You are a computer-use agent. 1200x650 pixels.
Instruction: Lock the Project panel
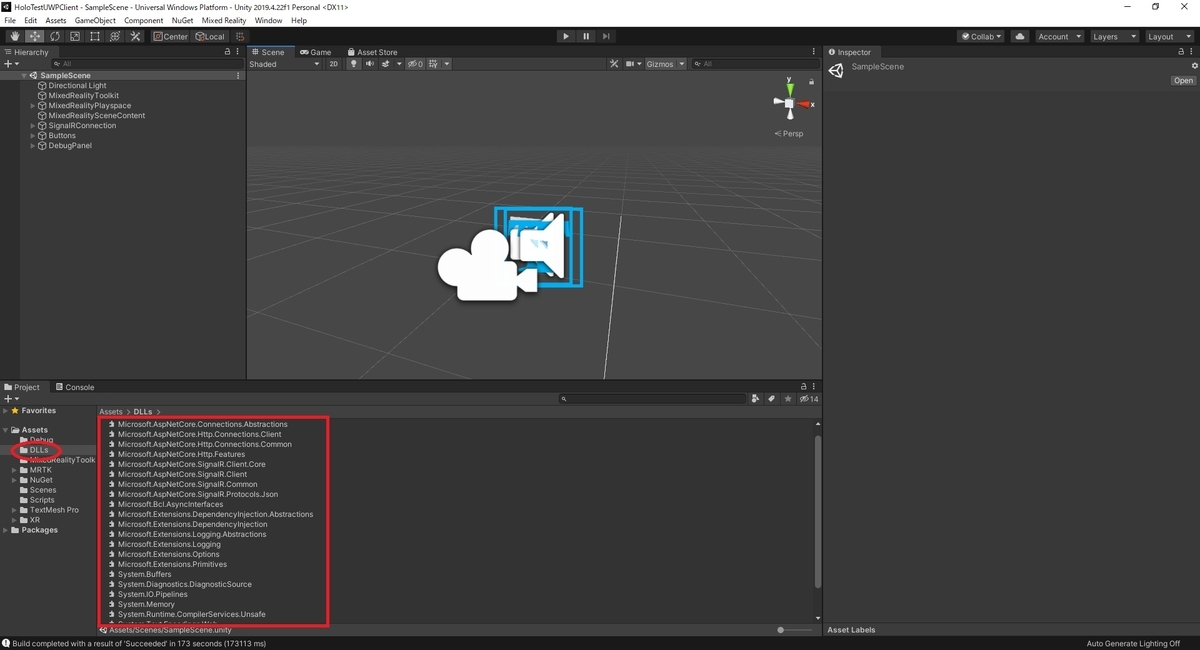coord(804,387)
